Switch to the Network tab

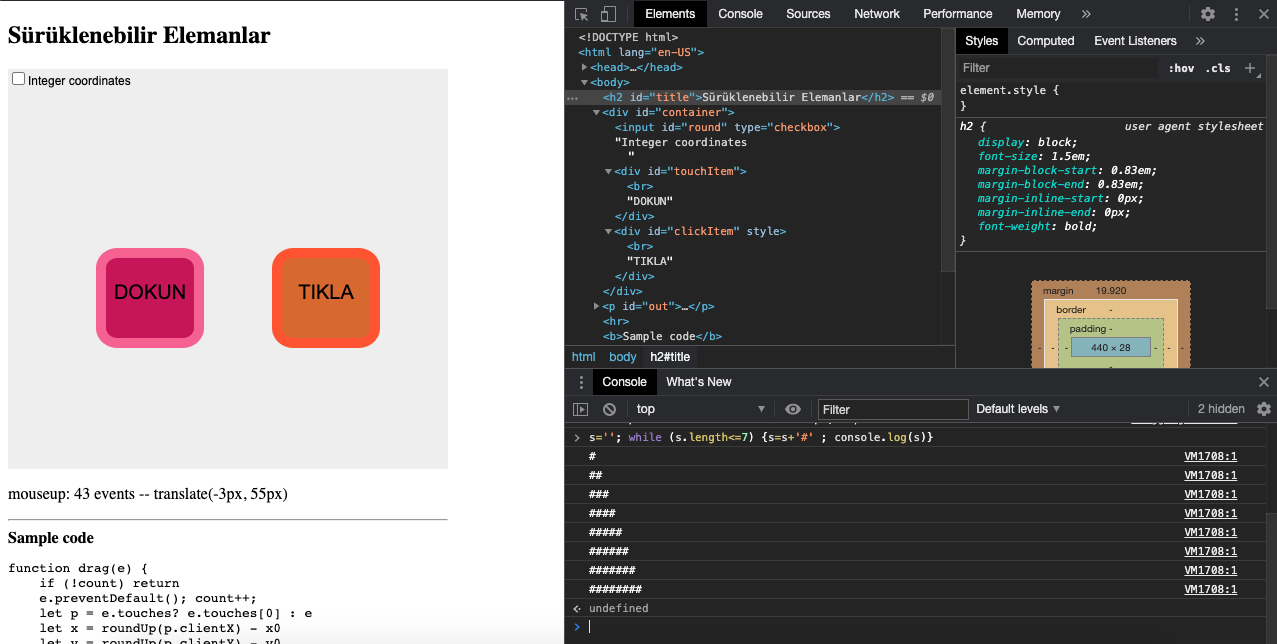pos(876,14)
